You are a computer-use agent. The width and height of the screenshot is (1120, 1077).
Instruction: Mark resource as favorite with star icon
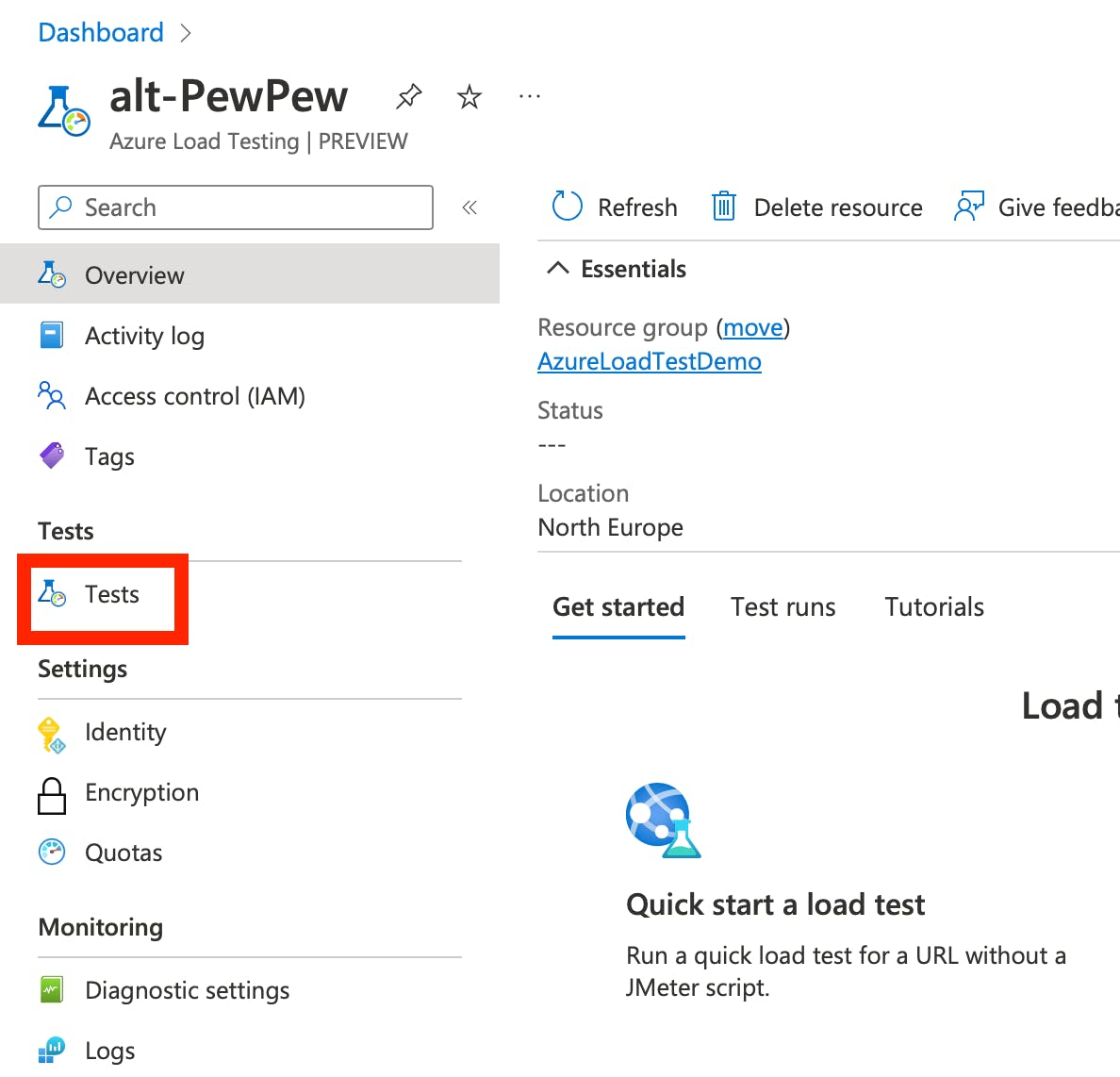[x=469, y=96]
